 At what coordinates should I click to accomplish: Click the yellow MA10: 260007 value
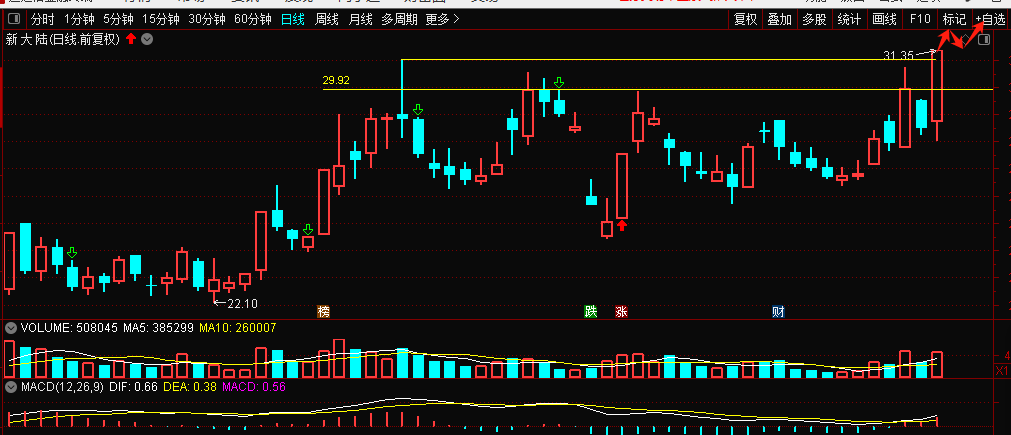pyautogui.click(x=237, y=328)
